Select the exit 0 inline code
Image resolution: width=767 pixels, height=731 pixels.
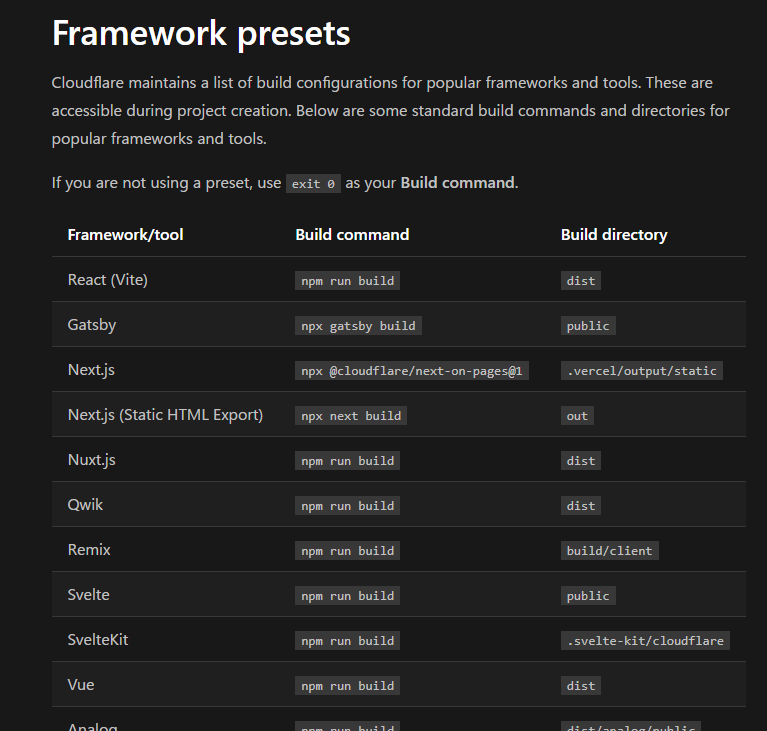(x=313, y=183)
